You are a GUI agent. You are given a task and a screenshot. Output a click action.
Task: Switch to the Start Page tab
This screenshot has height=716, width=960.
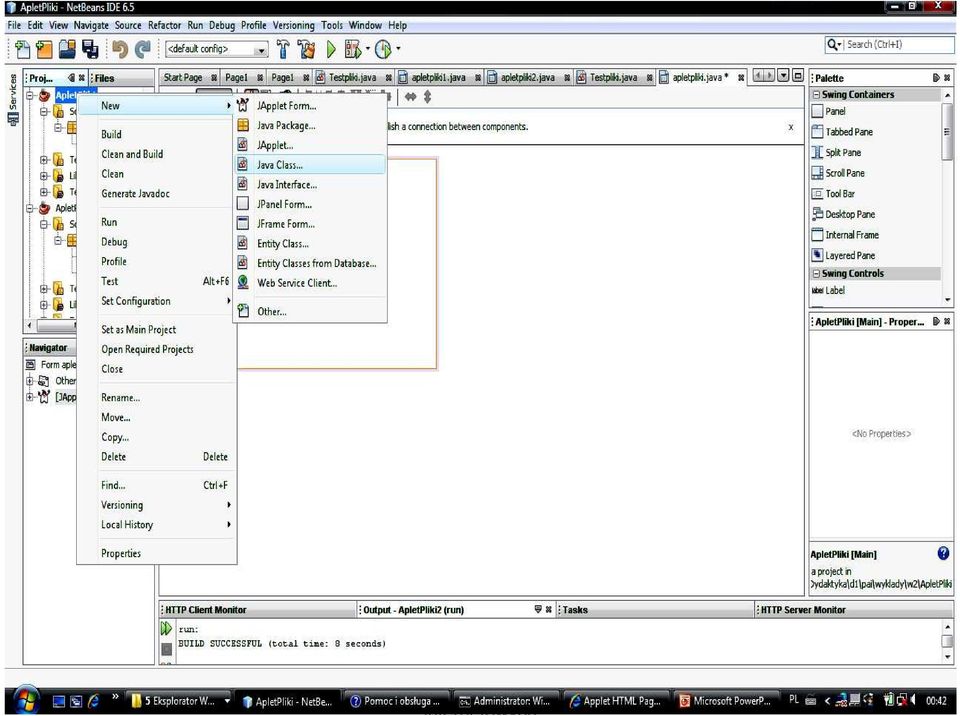tap(190, 77)
